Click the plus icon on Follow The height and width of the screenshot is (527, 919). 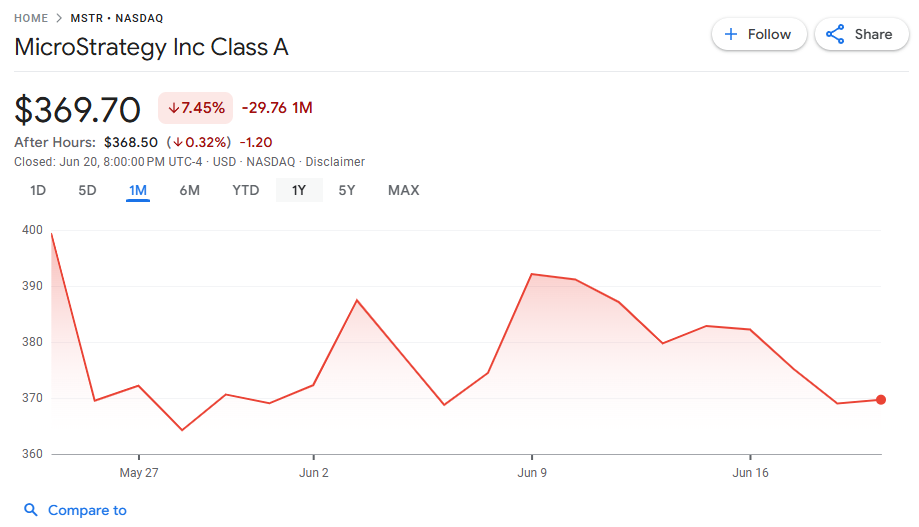coord(731,34)
